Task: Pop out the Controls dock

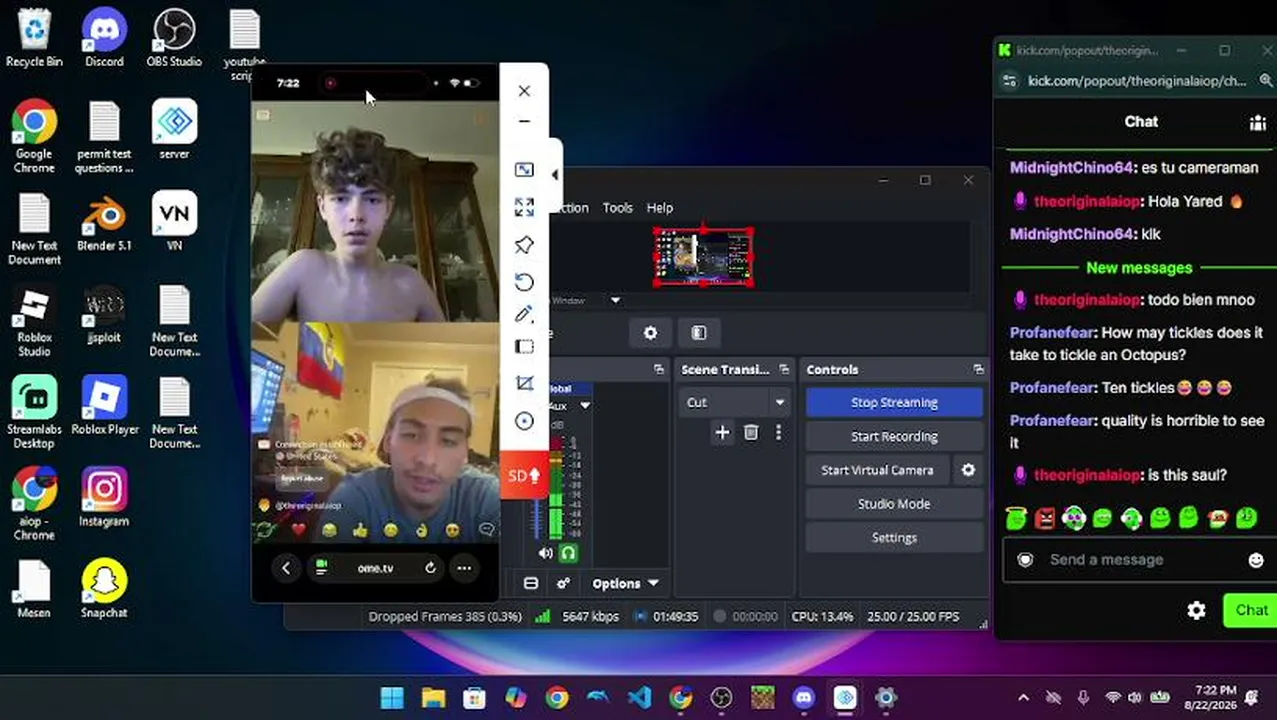Action: [x=978, y=369]
